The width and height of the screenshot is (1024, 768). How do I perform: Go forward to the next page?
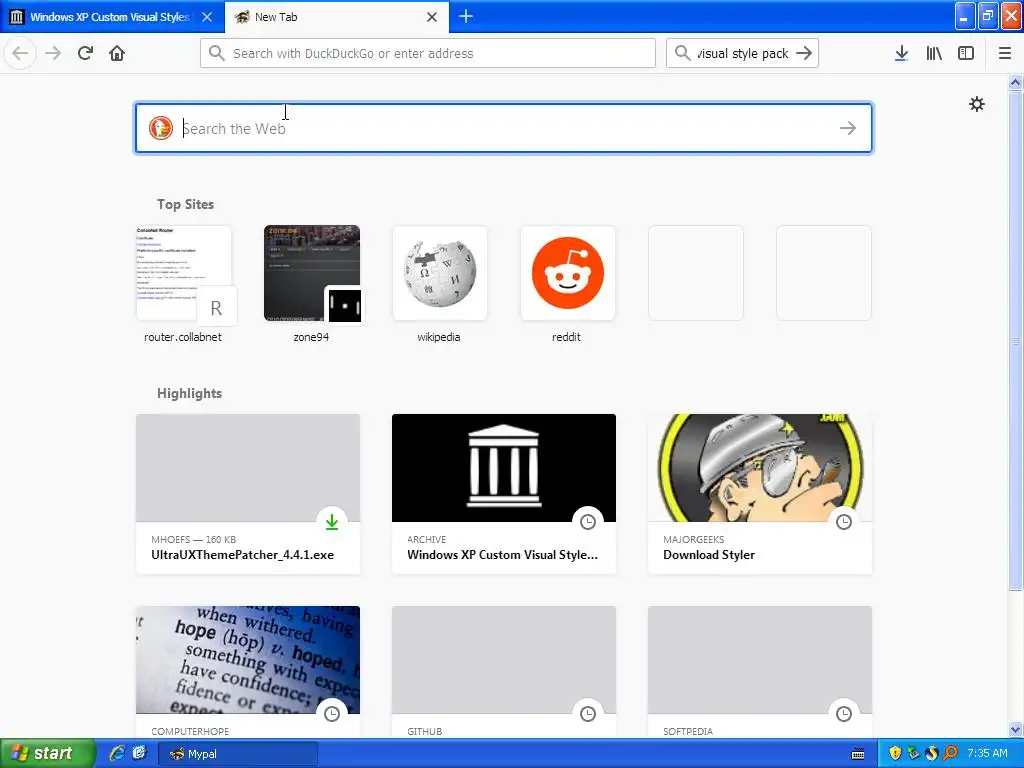coord(53,53)
